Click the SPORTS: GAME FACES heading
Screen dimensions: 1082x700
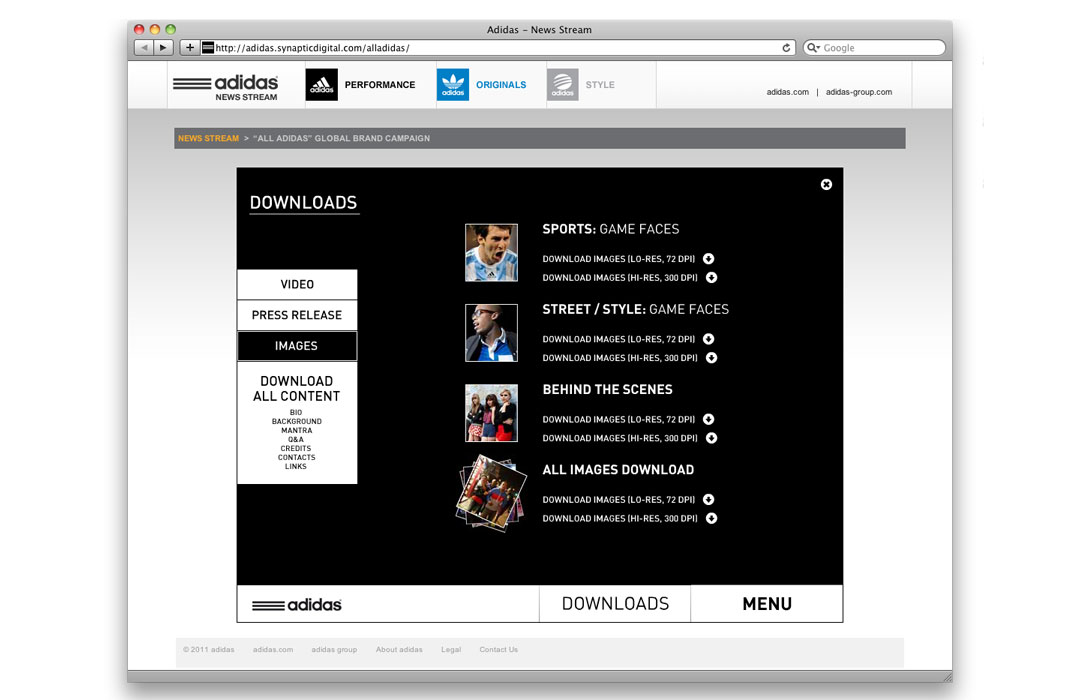coord(611,229)
